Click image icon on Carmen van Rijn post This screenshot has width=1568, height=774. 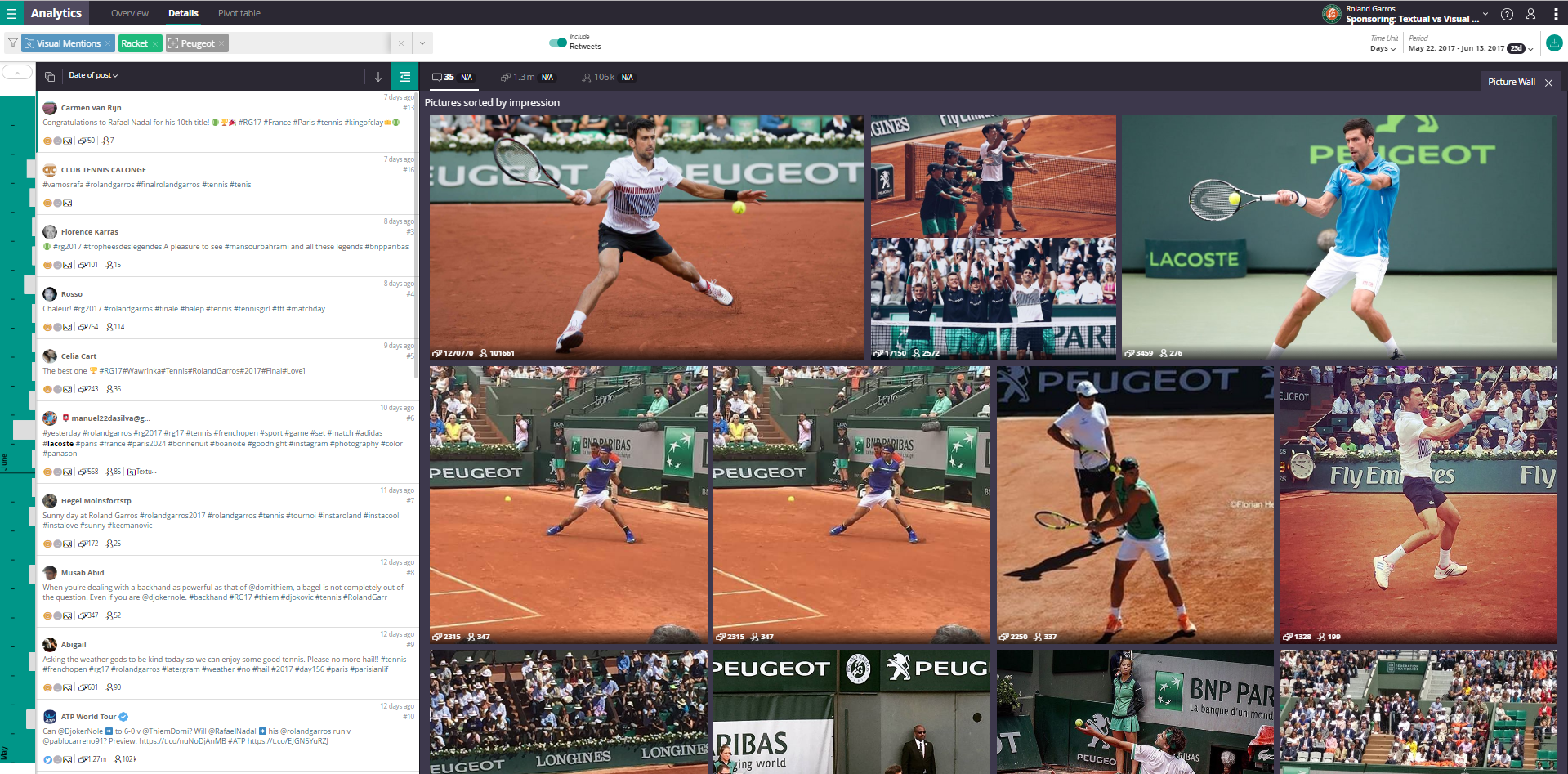tap(68, 141)
